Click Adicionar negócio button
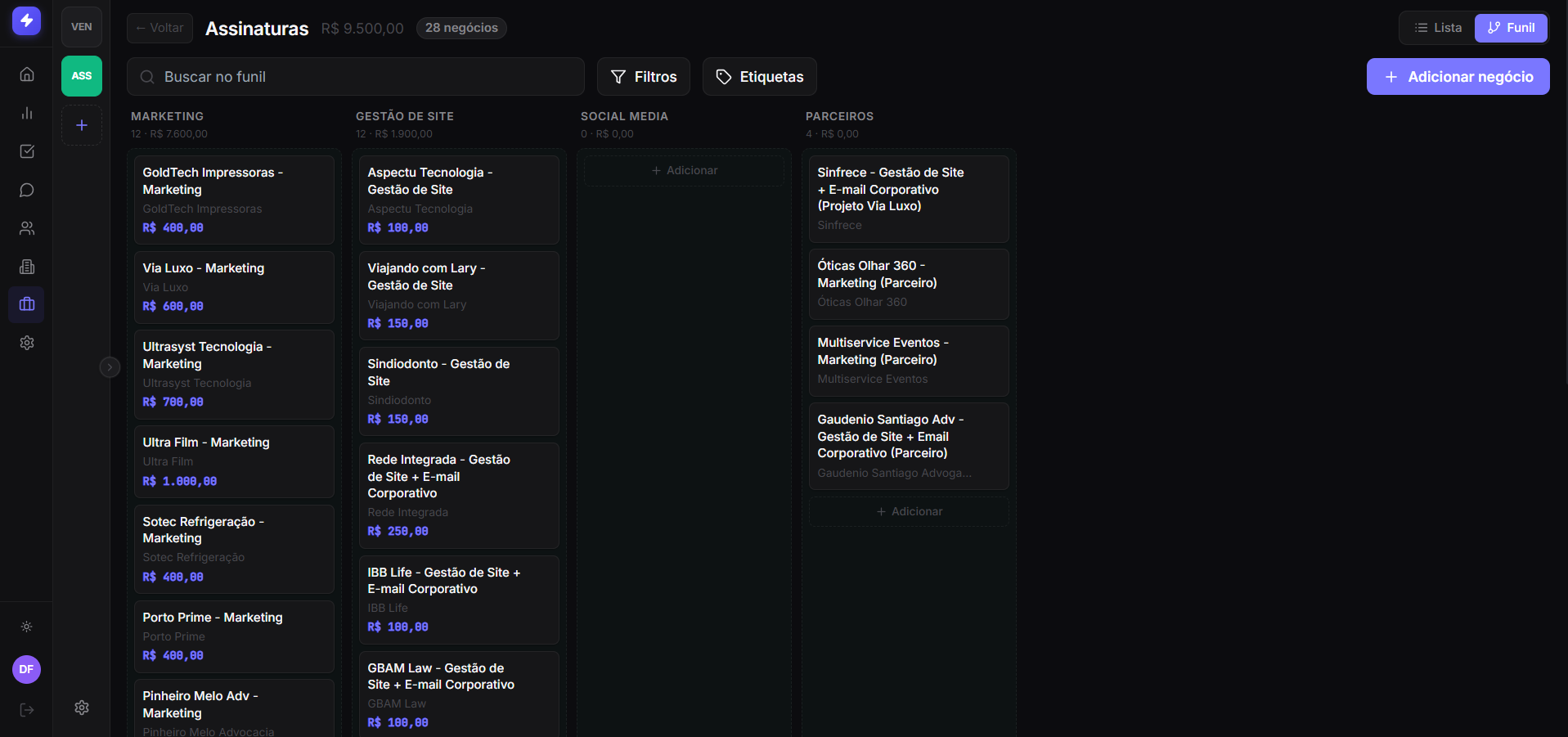This screenshot has height=737, width=1568. point(1458,77)
